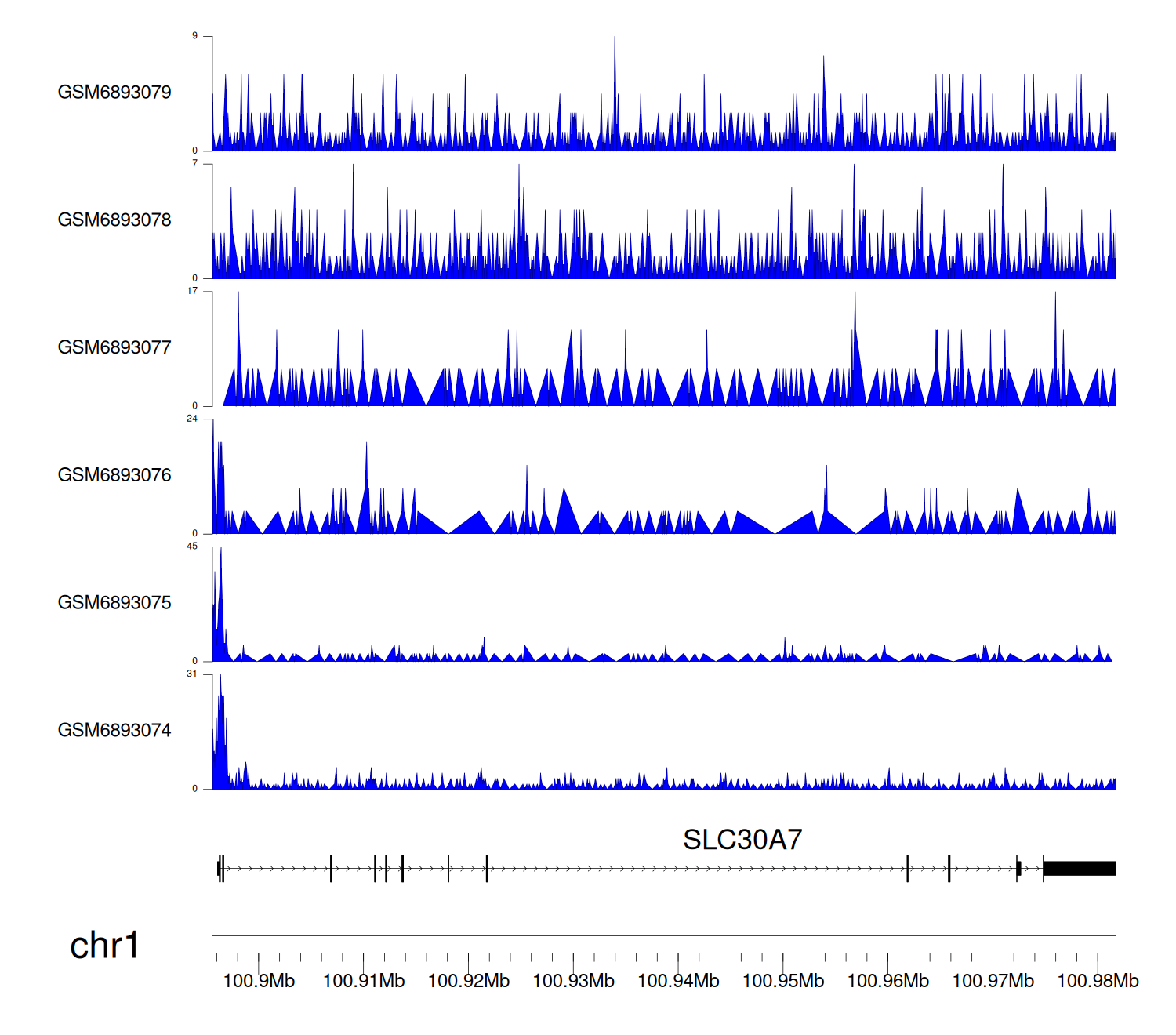Viewport: 1176px width, 1035px height.
Task: Select the 100.97Mb coordinate label
Action: click(993, 981)
